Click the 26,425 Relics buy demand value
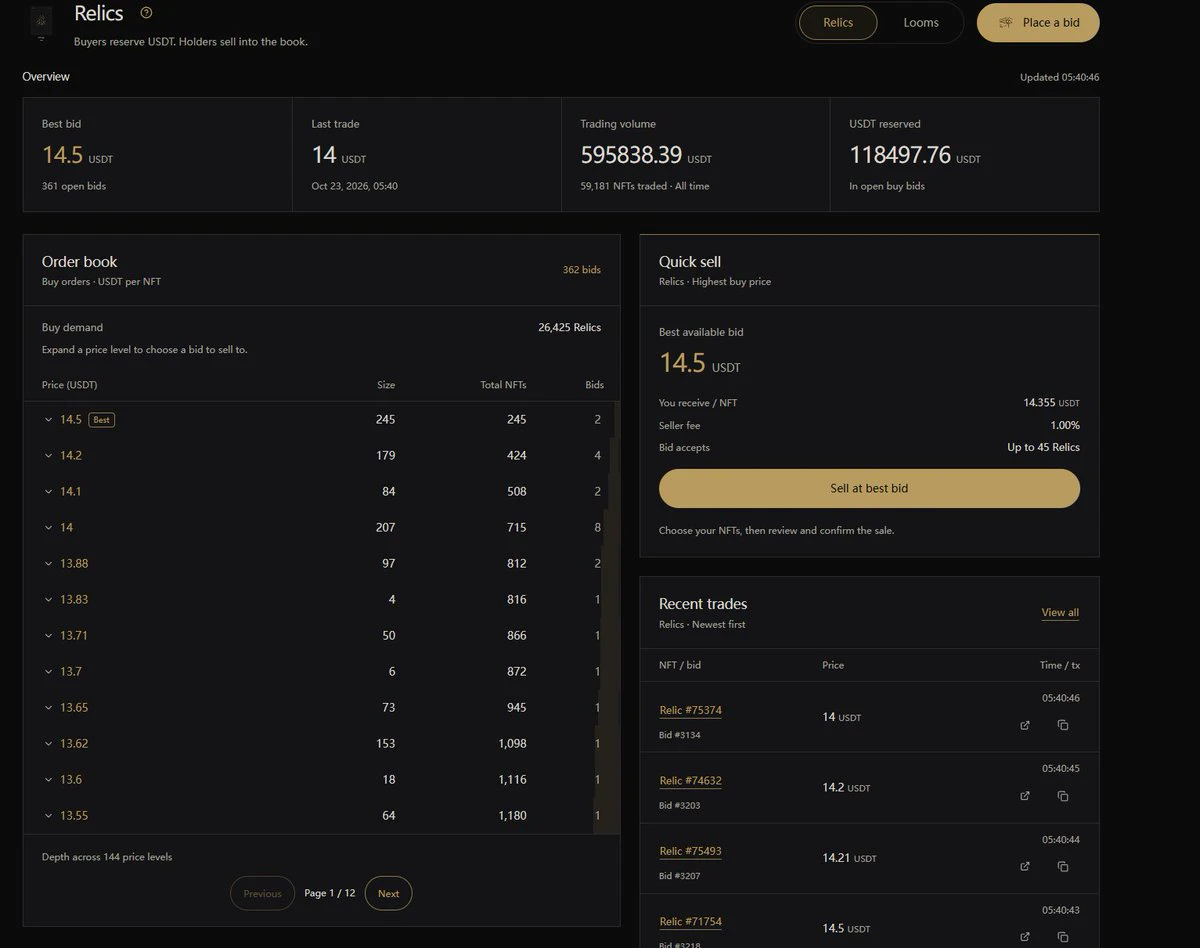The image size is (1200, 948). click(570, 327)
